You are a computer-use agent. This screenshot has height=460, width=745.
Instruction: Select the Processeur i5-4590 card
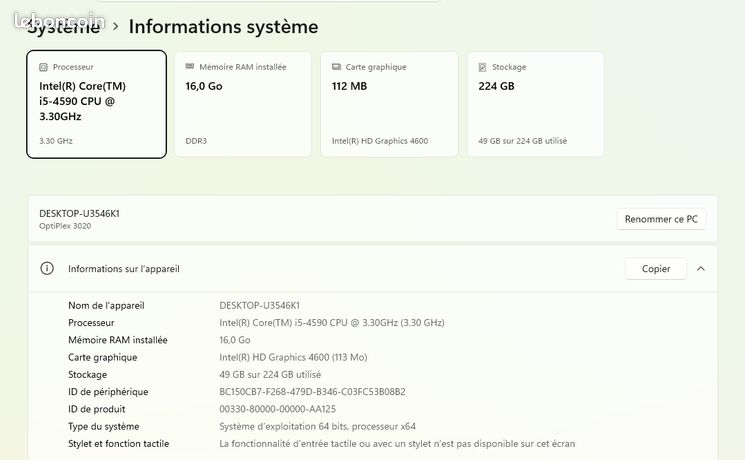click(96, 104)
